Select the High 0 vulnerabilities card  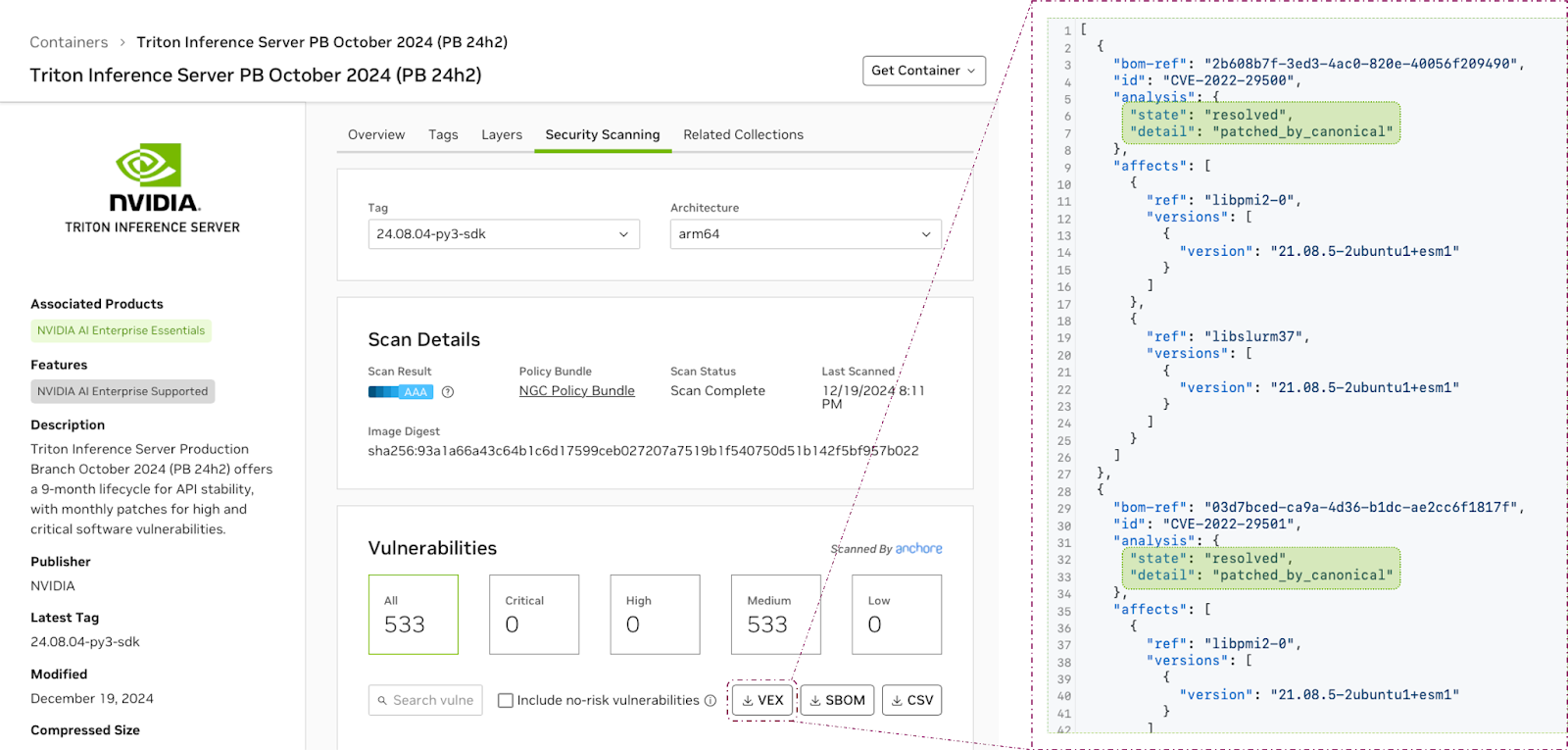click(656, 615)
